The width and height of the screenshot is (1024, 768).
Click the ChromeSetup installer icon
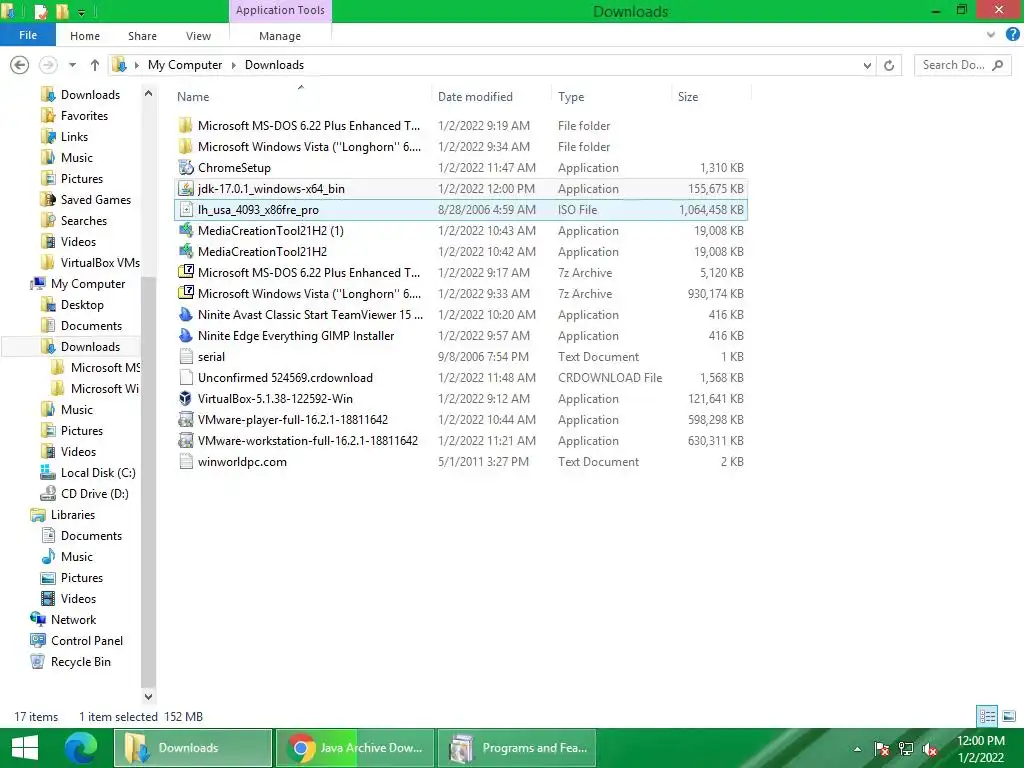pyautogui.click(x=186, y=168)
